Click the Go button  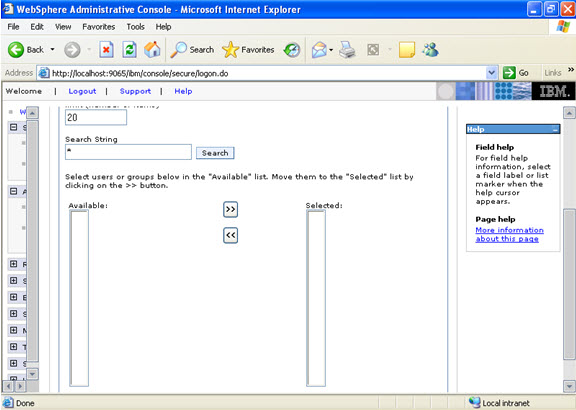[516, 73]
